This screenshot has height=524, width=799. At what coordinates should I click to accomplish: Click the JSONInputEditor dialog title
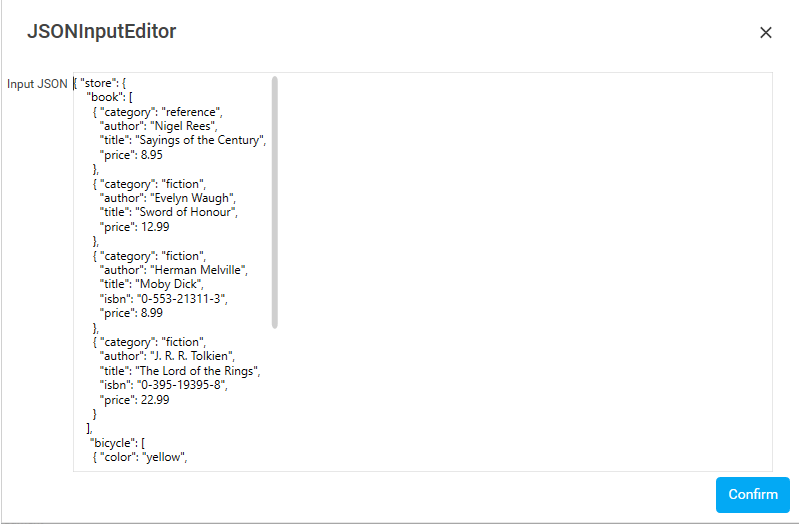click(102, 32)
